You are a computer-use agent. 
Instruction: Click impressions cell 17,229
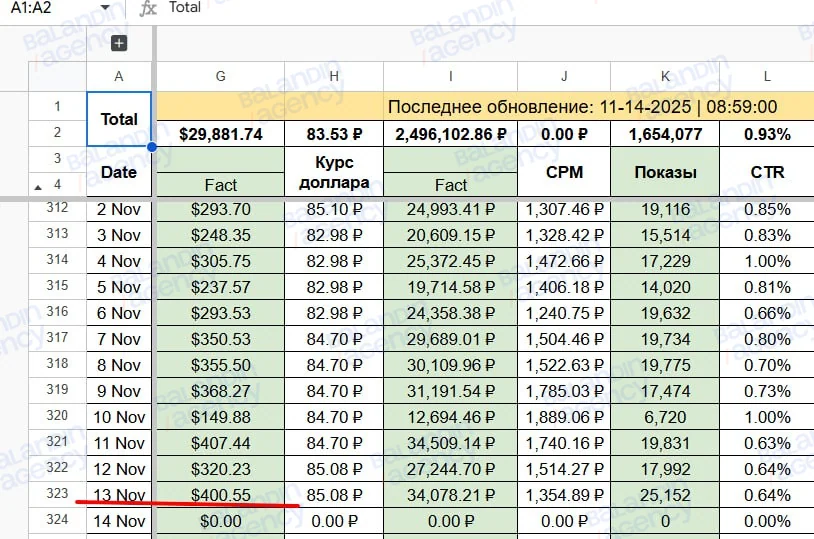pyautogui.click(x=666, y=261)
